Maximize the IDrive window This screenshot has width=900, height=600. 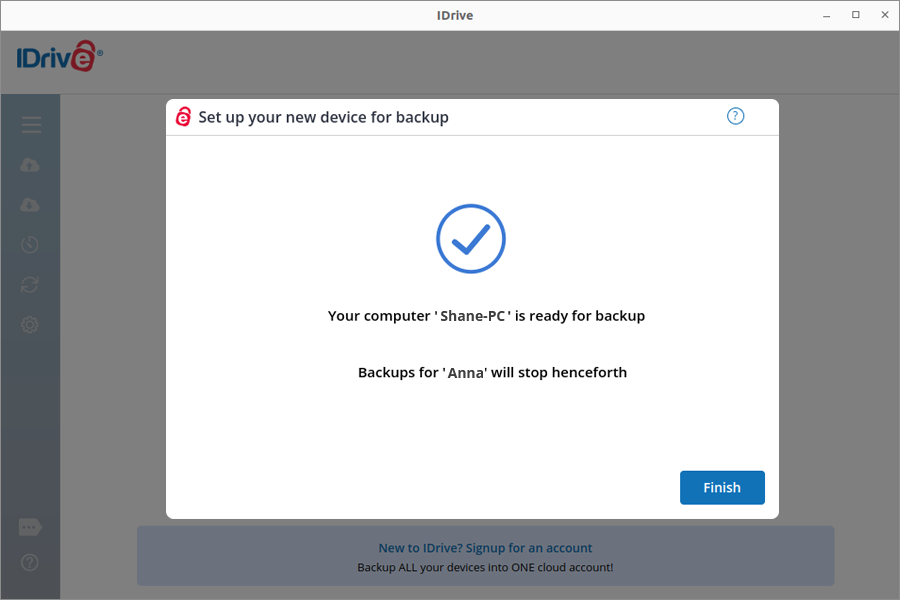(x=856, y=15)
